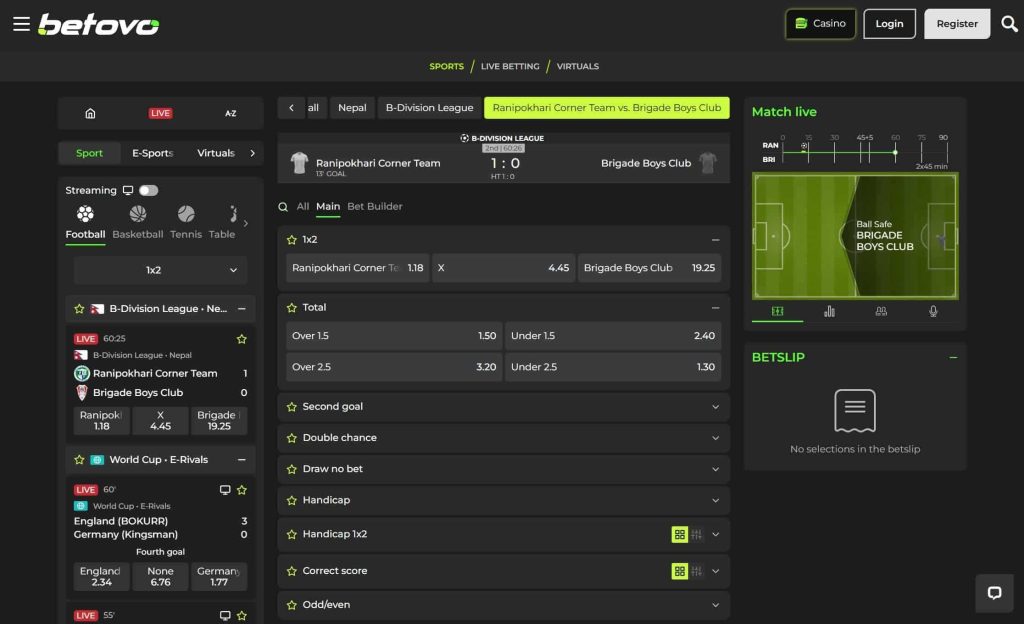Open the live chat bubble

pos(994,593)
